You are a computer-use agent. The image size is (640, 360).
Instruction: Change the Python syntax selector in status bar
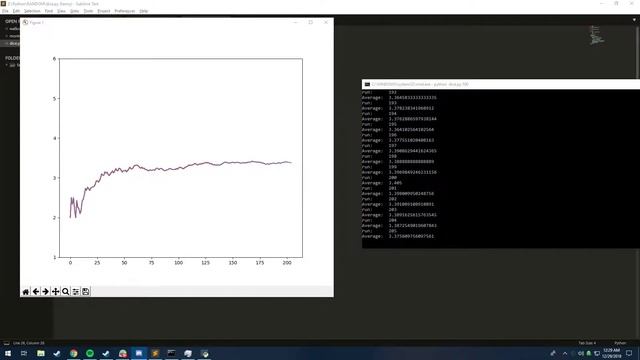[x=620, y=343]
